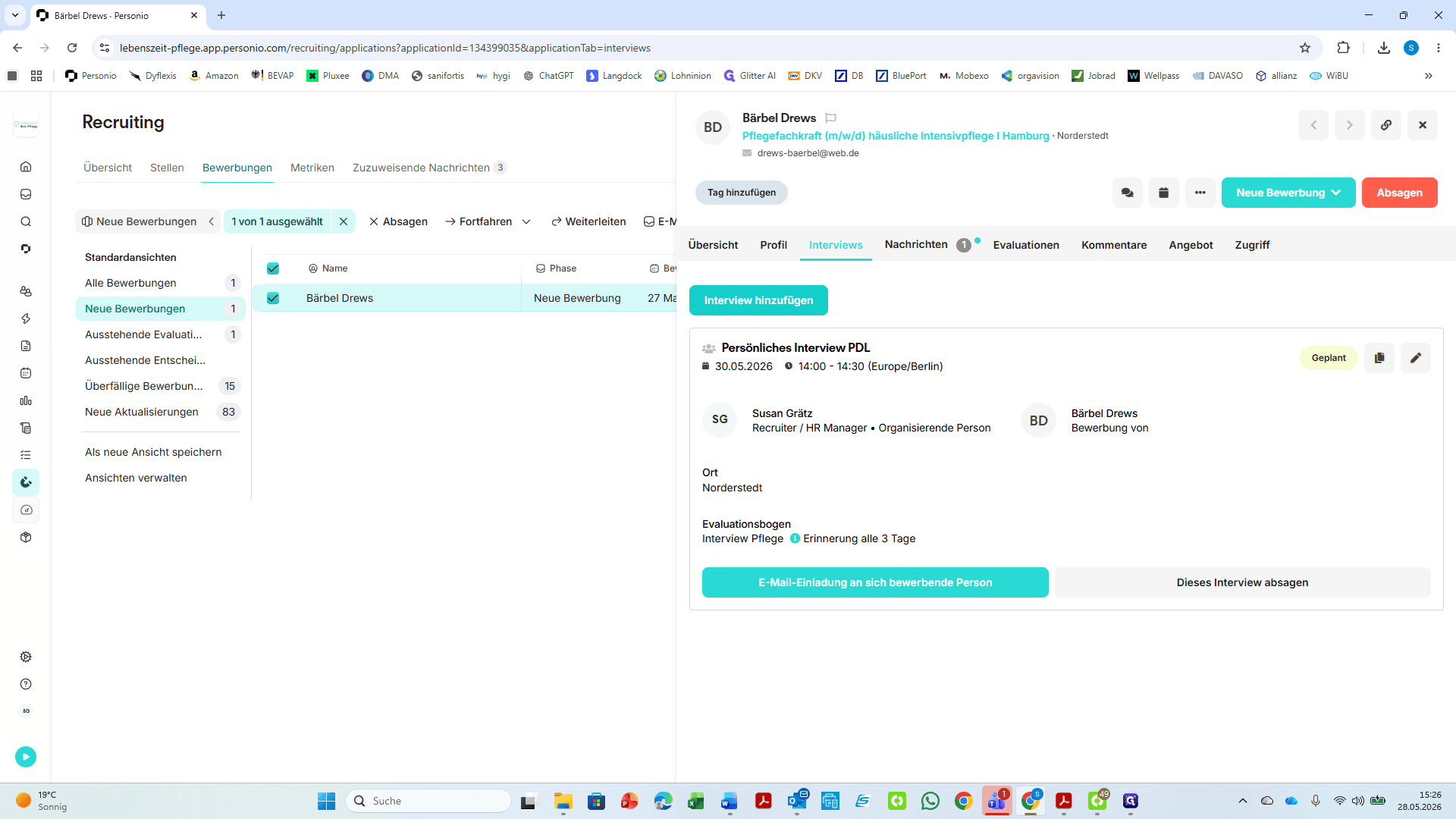Uncheck the Bärbel Drews row checkbox

click(273, 298)
